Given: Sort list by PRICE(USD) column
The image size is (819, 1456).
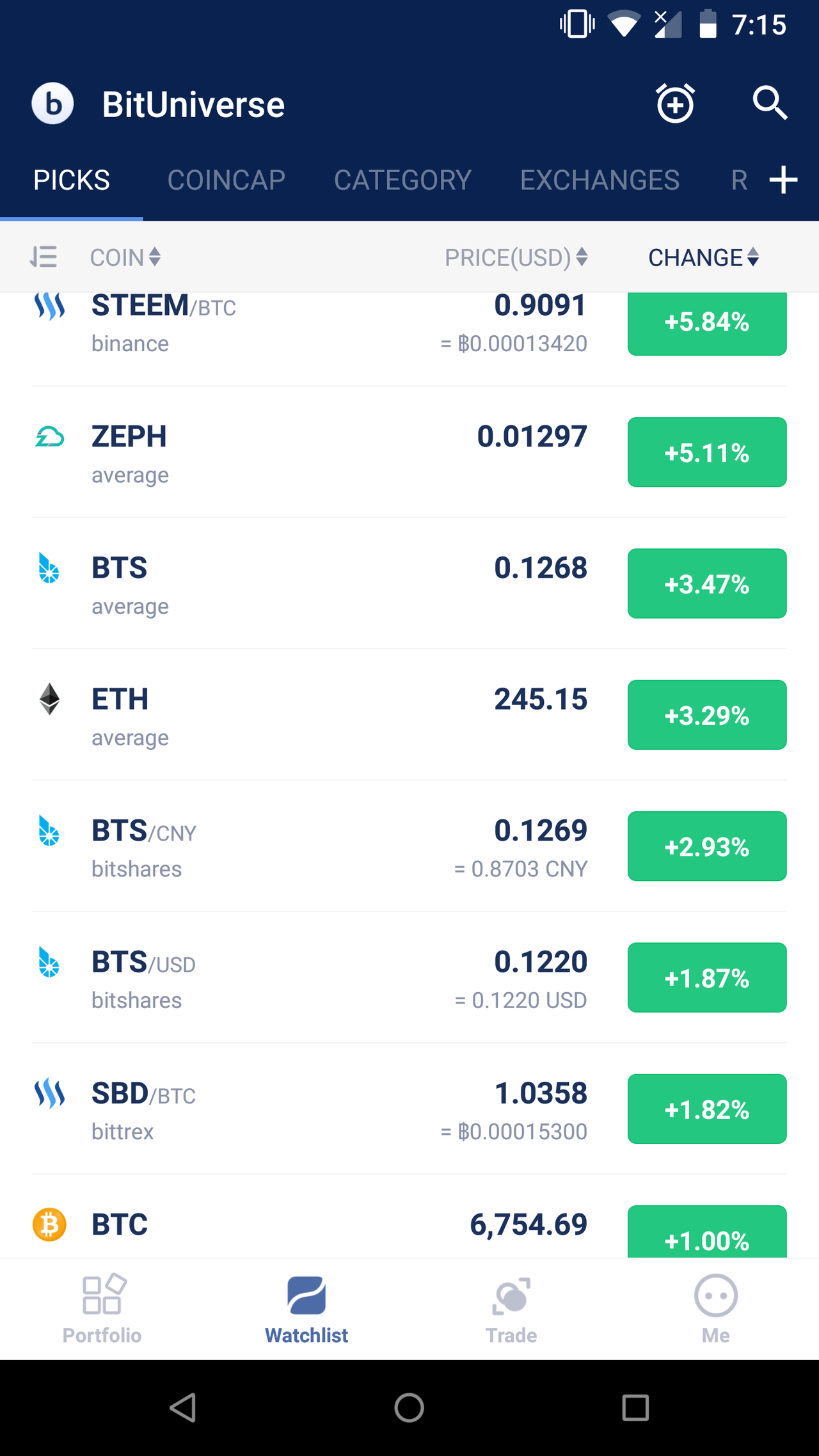Looking at the screenshot, I should (x=516, y=257).
